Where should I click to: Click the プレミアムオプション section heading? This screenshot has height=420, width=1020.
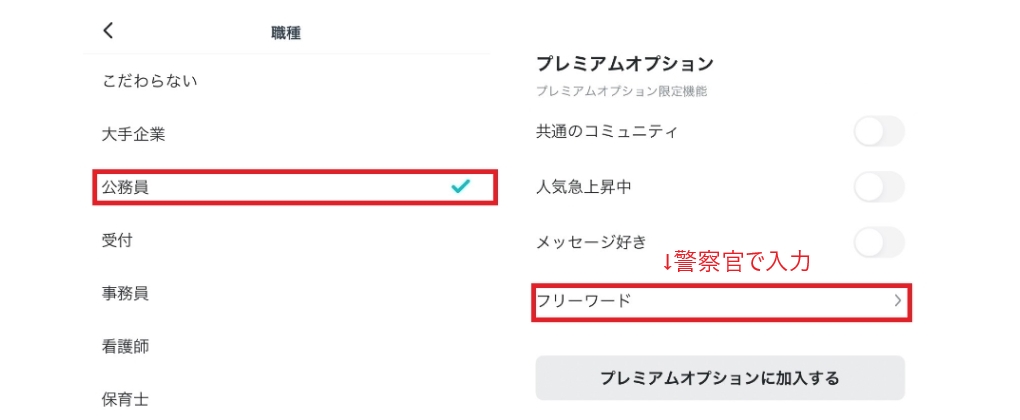[624, 63]
